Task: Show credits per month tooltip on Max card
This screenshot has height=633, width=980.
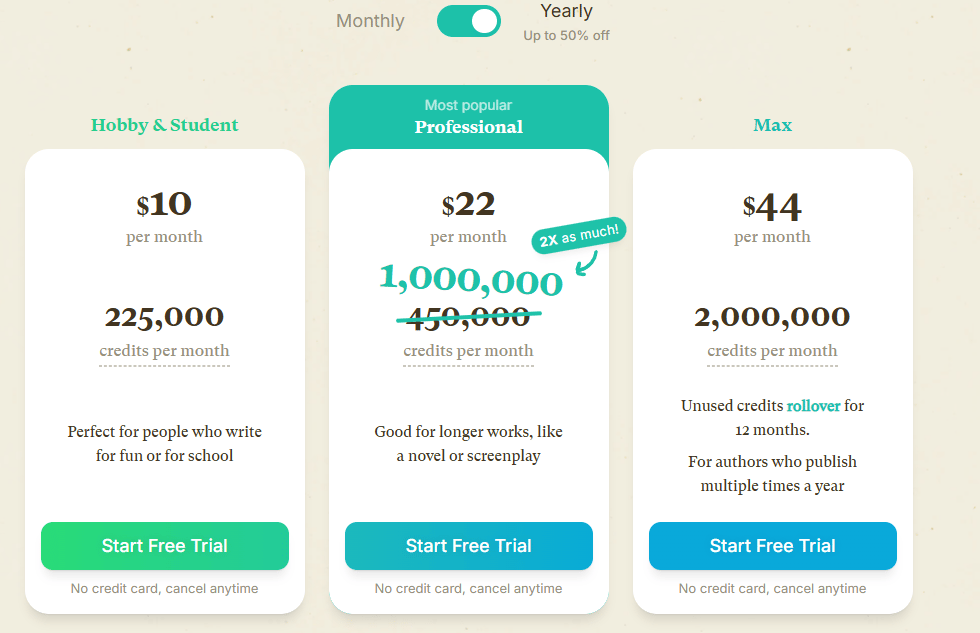Action: coord(772,350)
